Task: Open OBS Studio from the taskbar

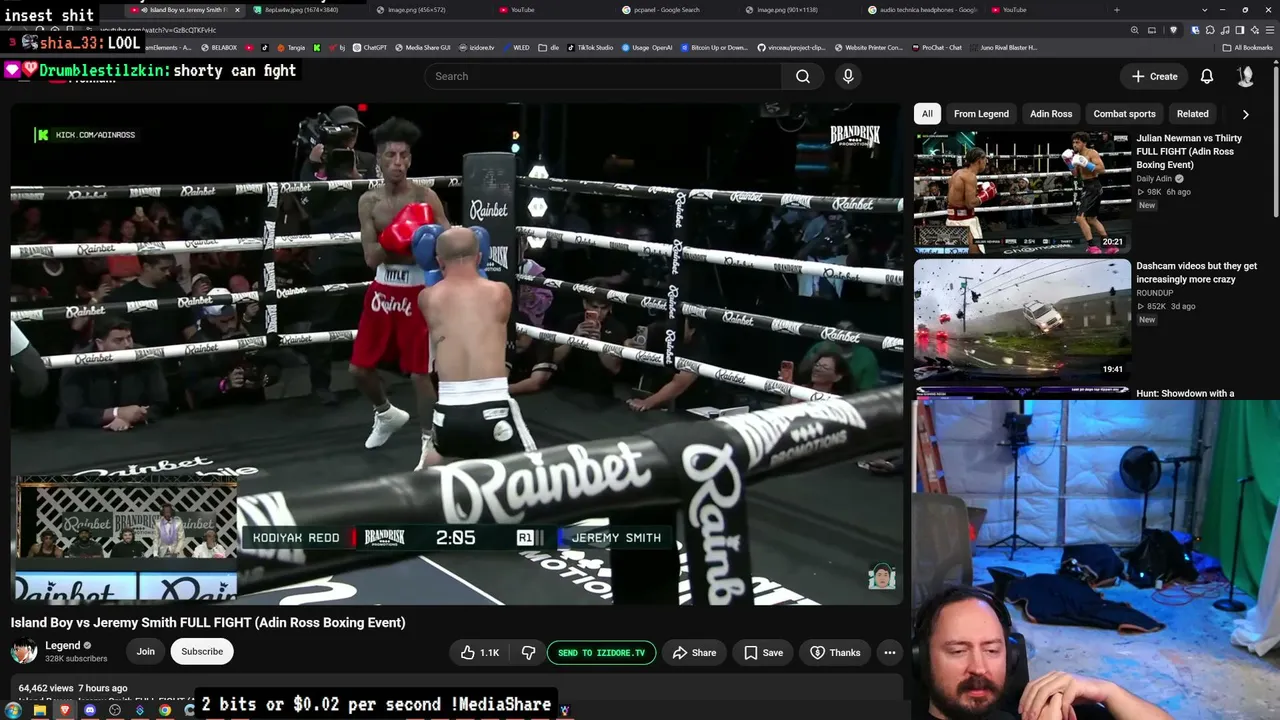Action: coord(115,710)
